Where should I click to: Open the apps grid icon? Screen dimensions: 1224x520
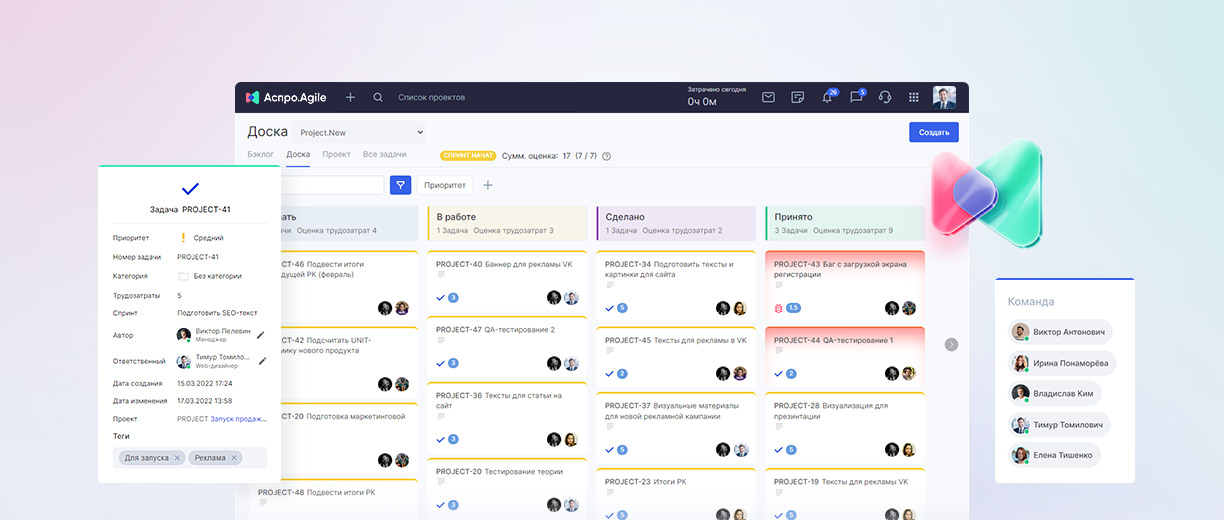(913, 97)
